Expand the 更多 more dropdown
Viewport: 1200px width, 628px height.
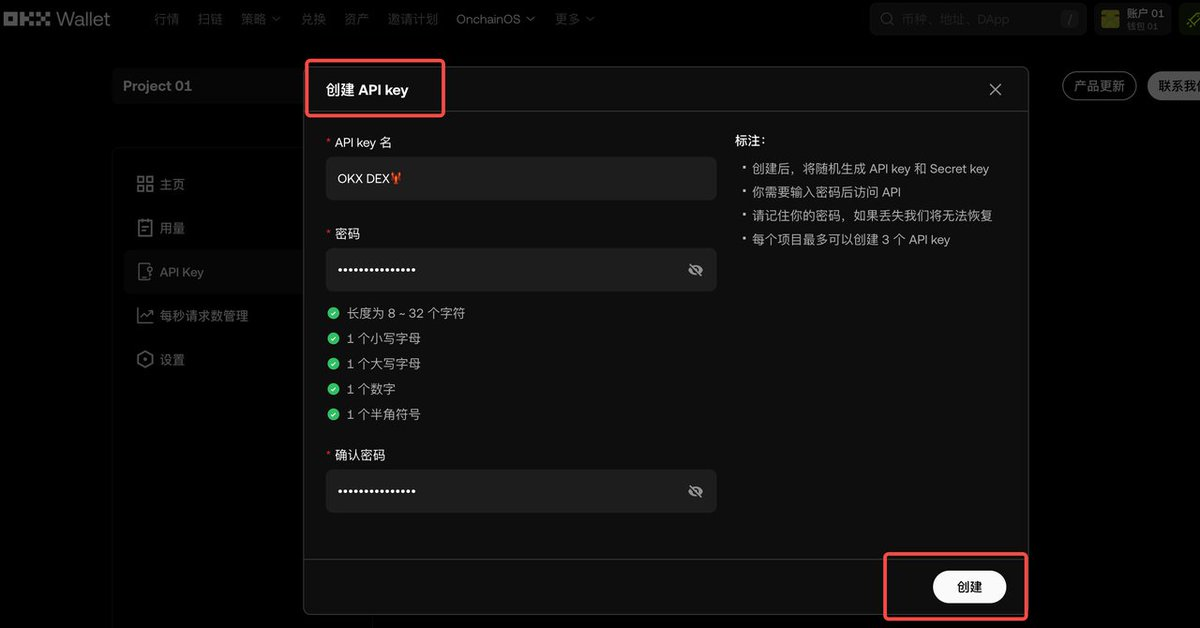574,18
